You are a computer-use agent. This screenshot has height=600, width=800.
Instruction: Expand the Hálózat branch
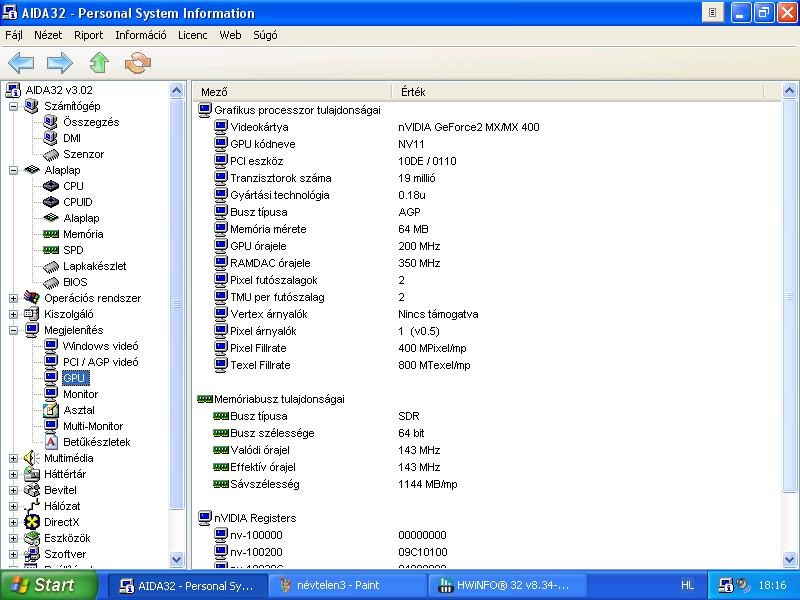pyautogui.click(x=14, y=506)
